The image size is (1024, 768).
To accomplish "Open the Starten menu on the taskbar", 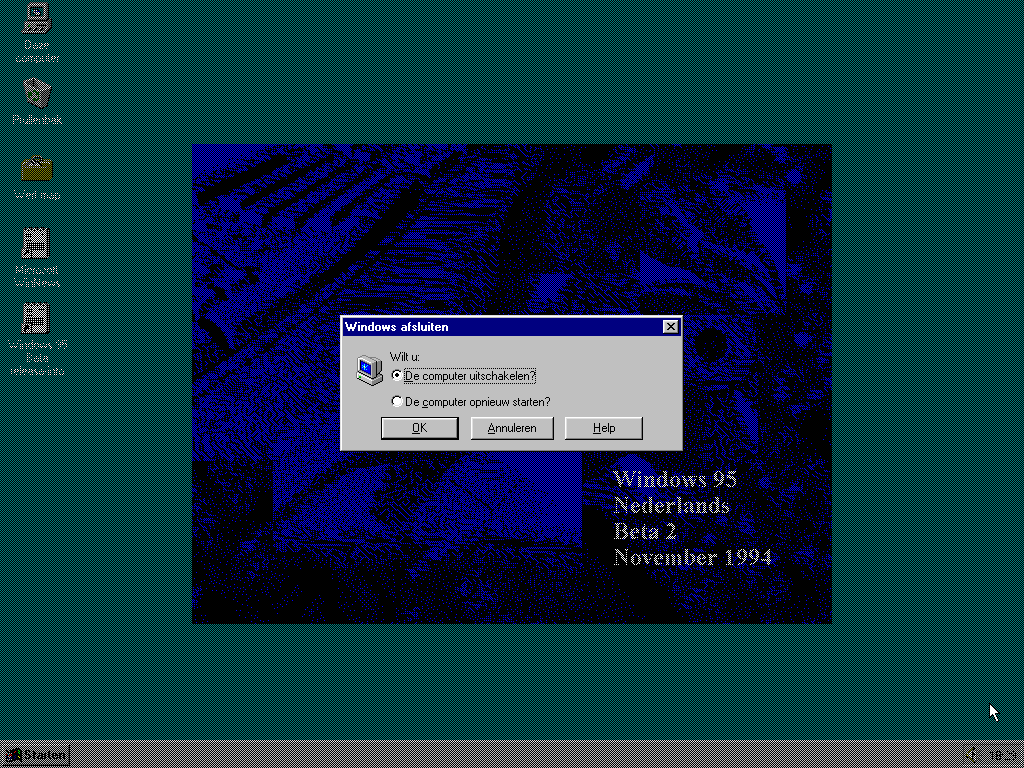I will pos(36,756).
